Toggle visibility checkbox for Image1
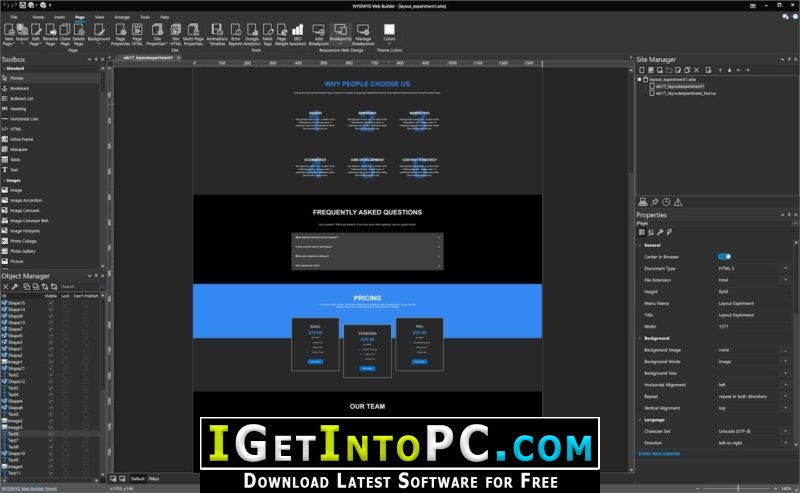This screenshot has width=800, height=493. [51, 361]
